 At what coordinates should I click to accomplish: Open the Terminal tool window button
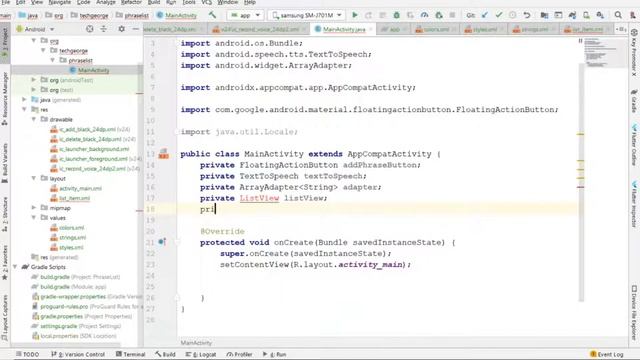(131, 354)
